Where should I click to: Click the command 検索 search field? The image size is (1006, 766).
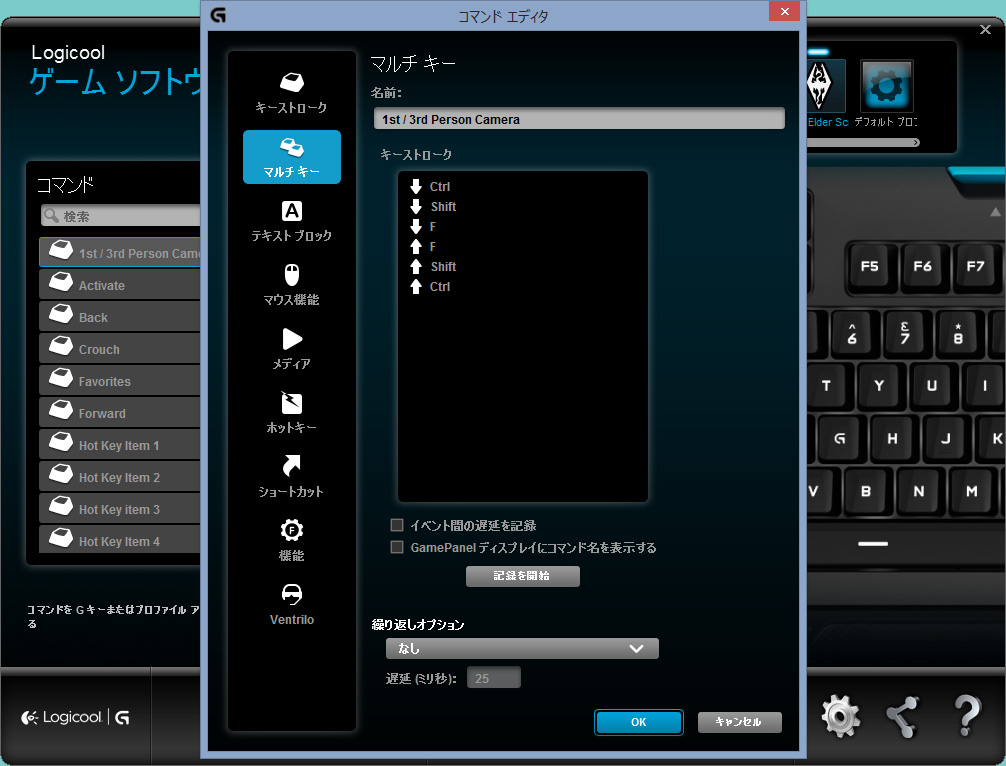(x=121, y=216)
